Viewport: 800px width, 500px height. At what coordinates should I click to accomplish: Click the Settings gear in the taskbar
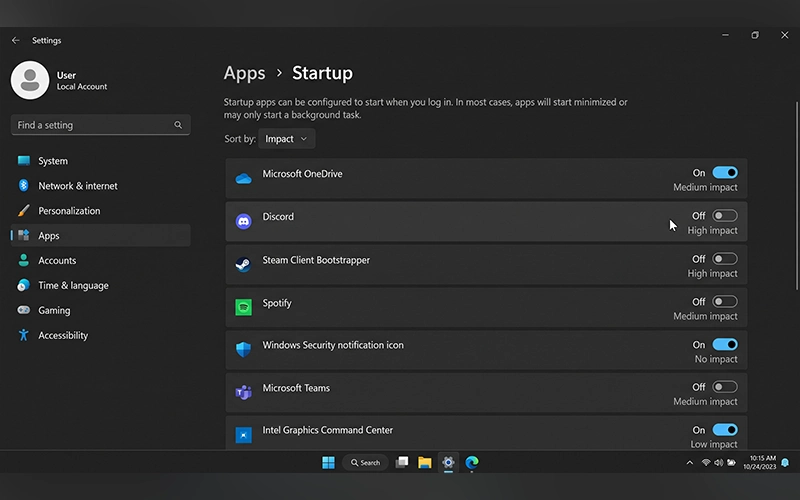pyautogui.click(x=448, y=462)
